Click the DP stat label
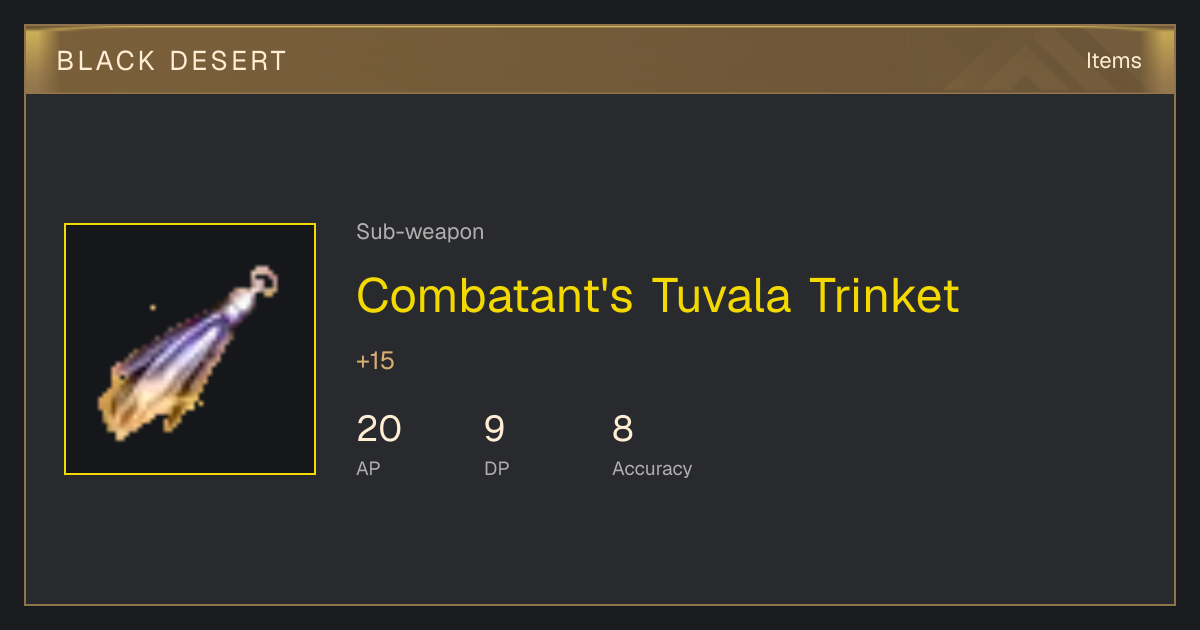 (x=497, y=468)
